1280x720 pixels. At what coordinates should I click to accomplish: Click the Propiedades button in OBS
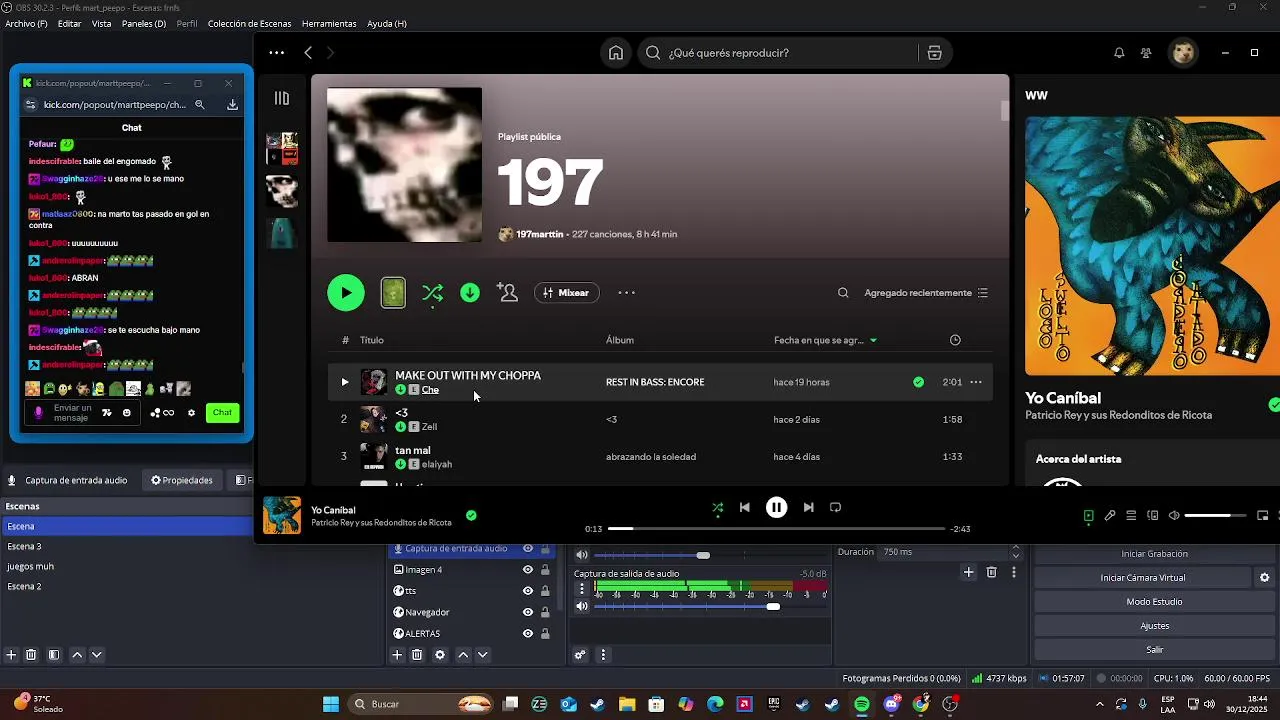point(182,480)
